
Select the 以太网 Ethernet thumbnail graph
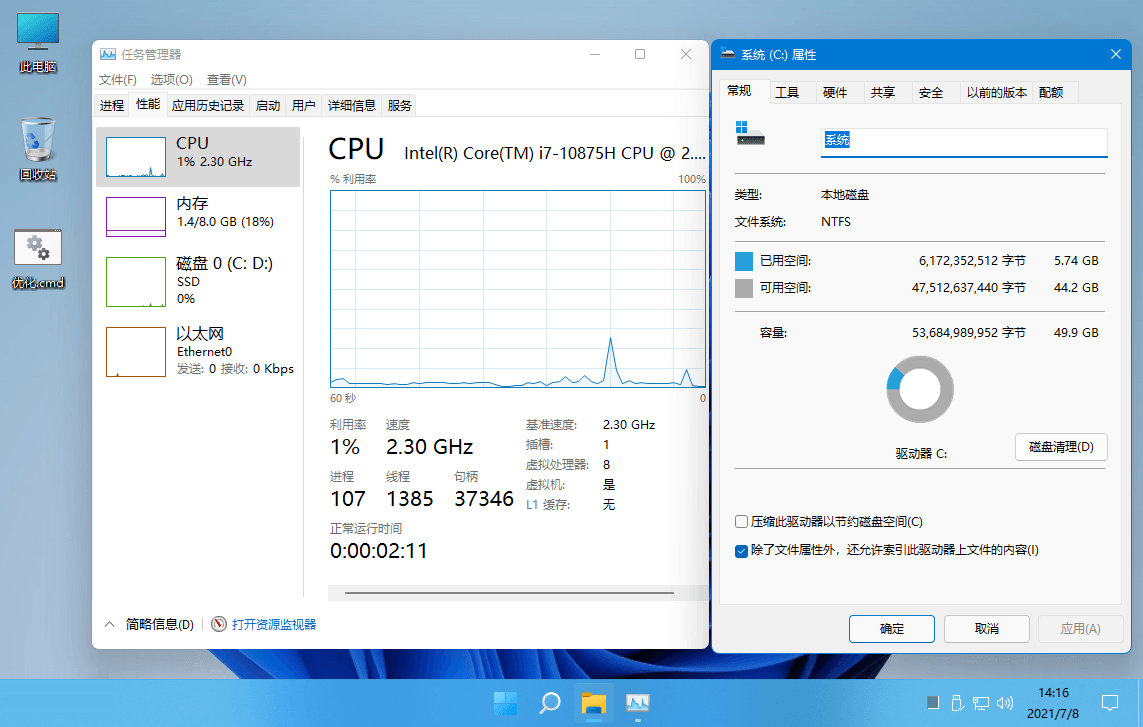(x=136, y=351)
